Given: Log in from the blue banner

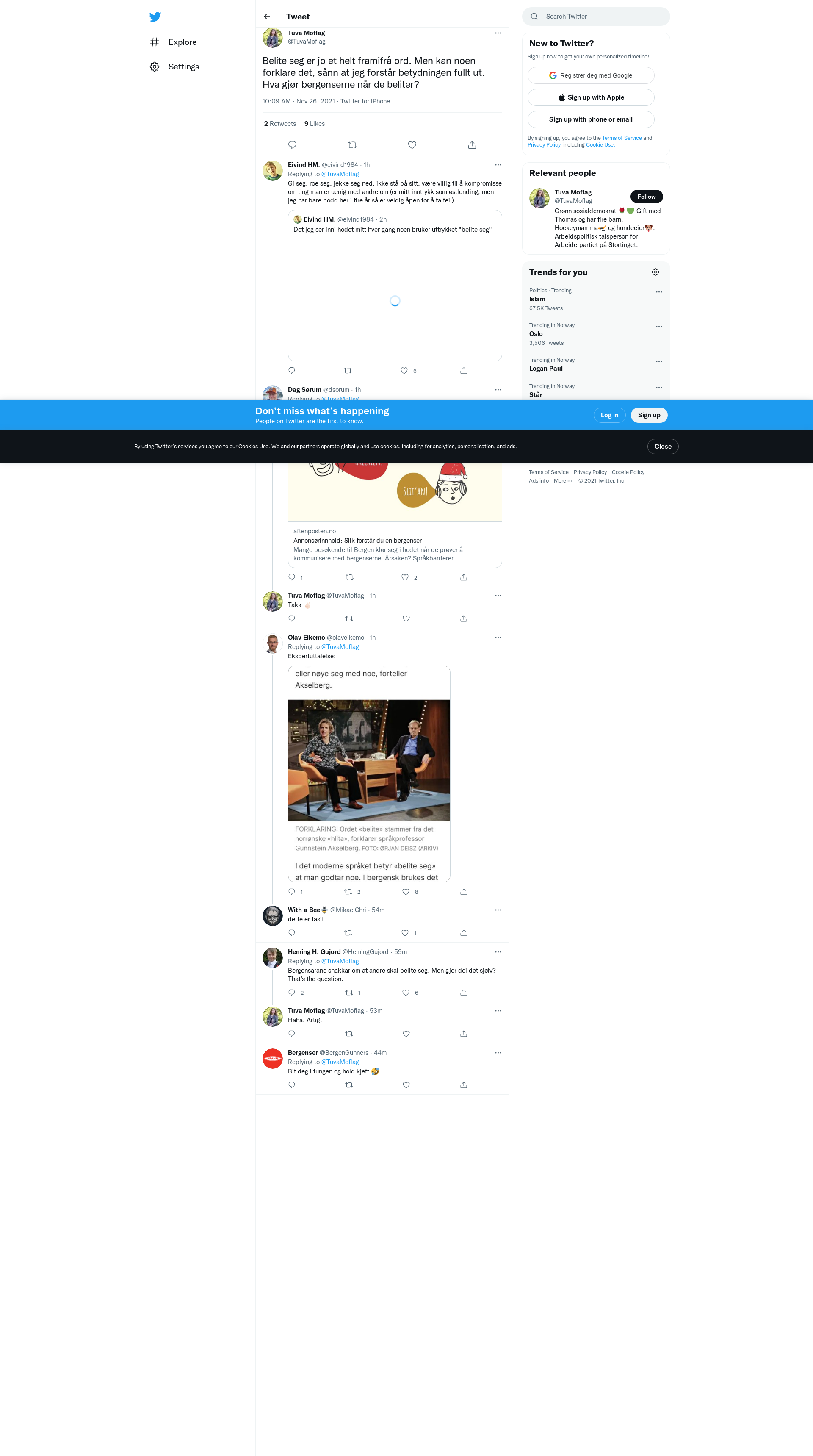Looking at the screenshot, I should (609, 415).
